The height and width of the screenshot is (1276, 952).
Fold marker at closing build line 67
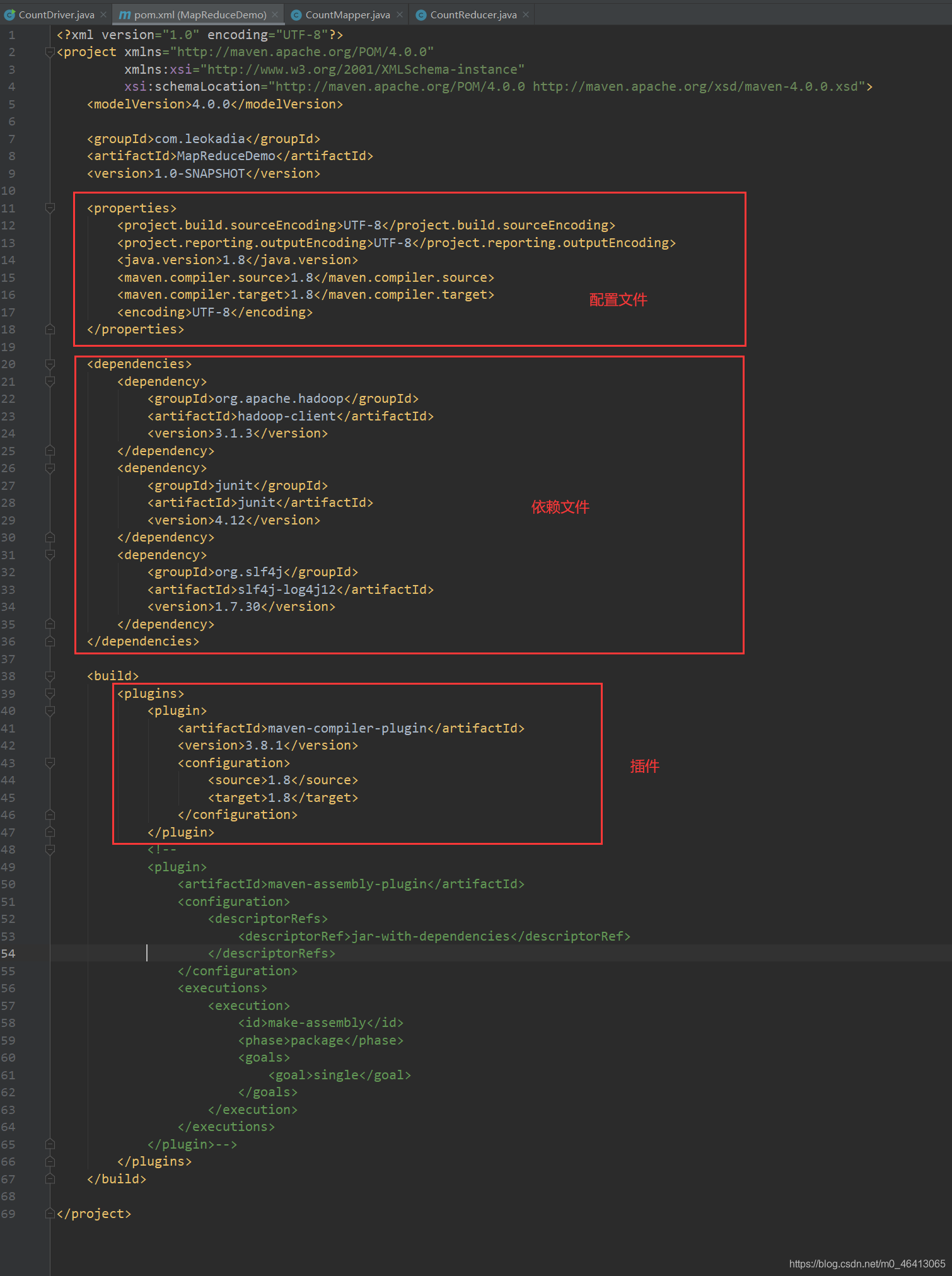pyautogui.click(x=50, y=1179)
